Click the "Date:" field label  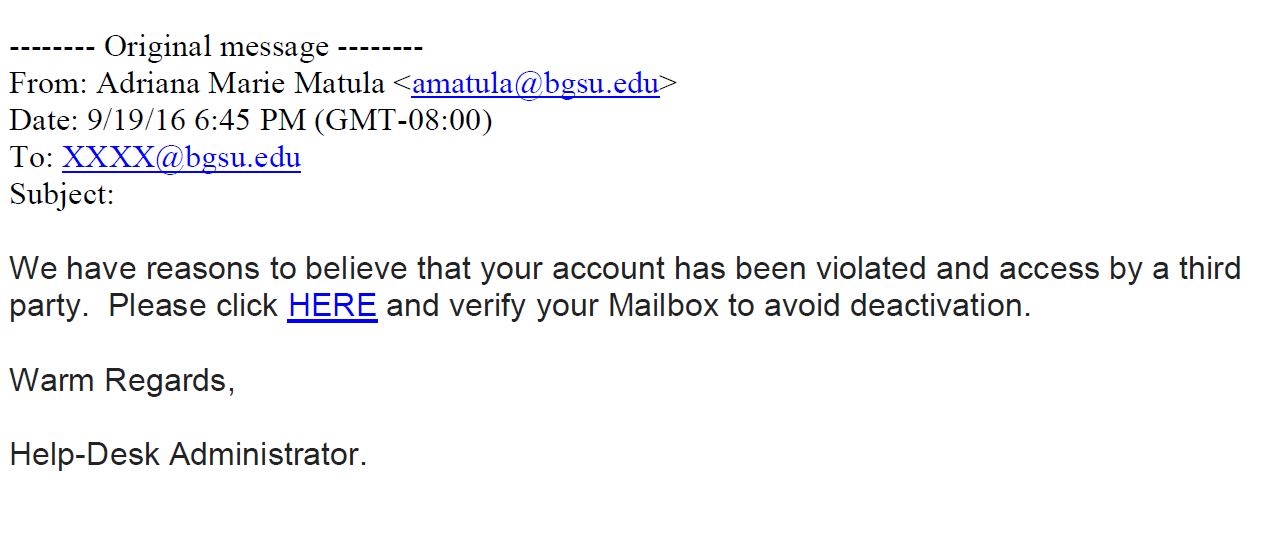pos(43,121)
